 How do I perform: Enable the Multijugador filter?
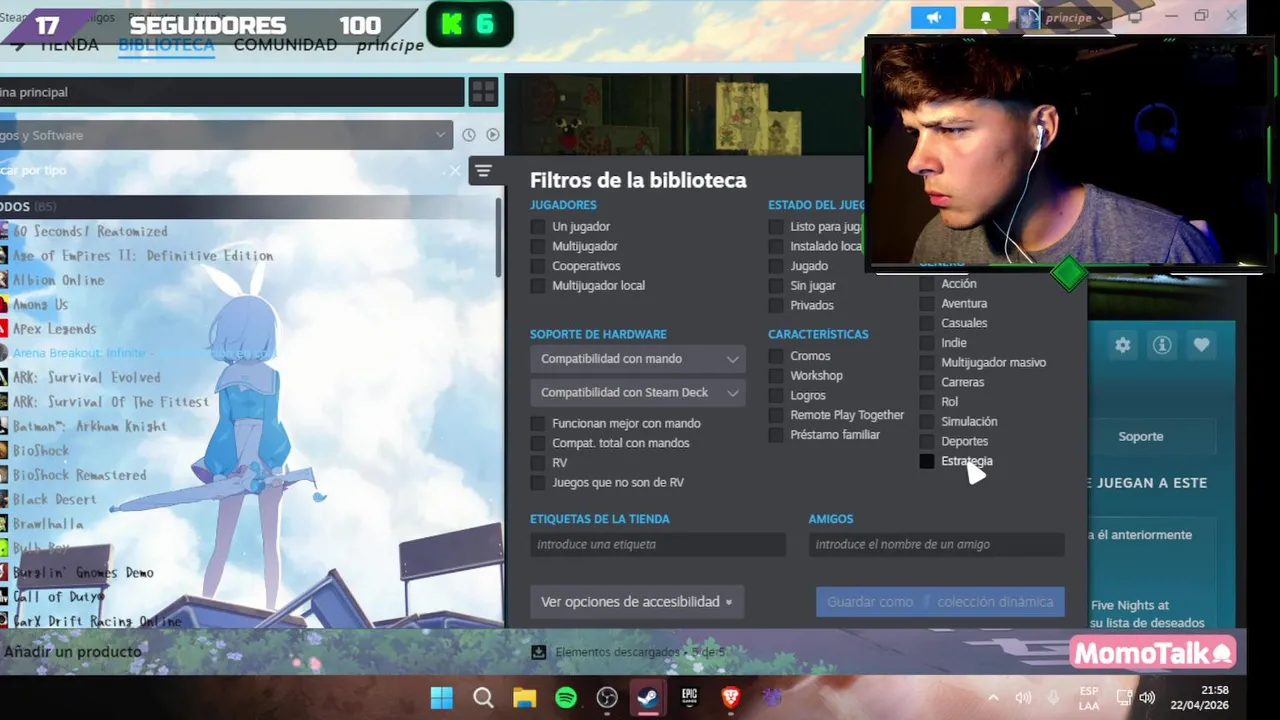point(538,246)
